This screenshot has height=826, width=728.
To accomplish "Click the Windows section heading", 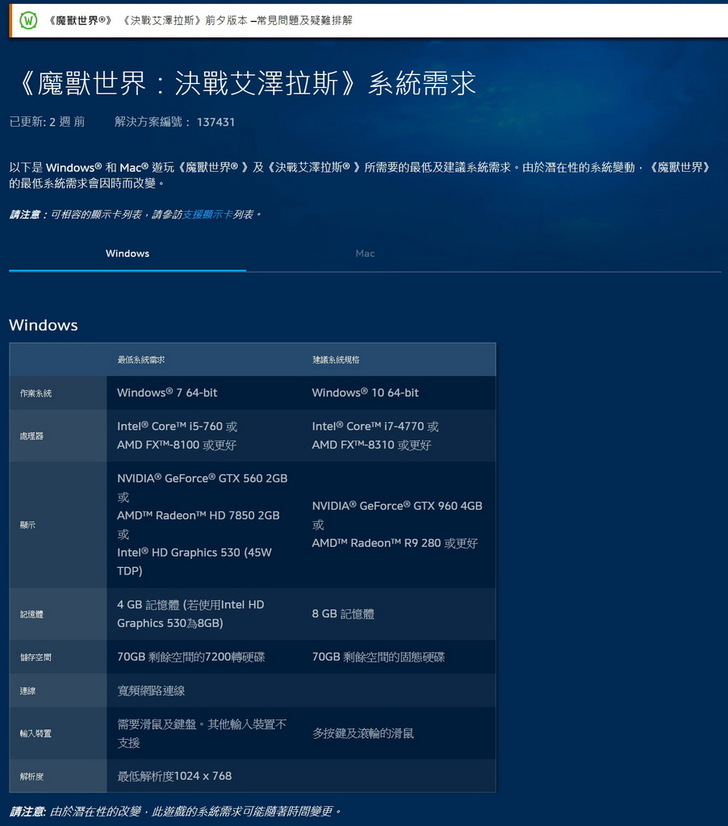I will click(x=43, y=325).
